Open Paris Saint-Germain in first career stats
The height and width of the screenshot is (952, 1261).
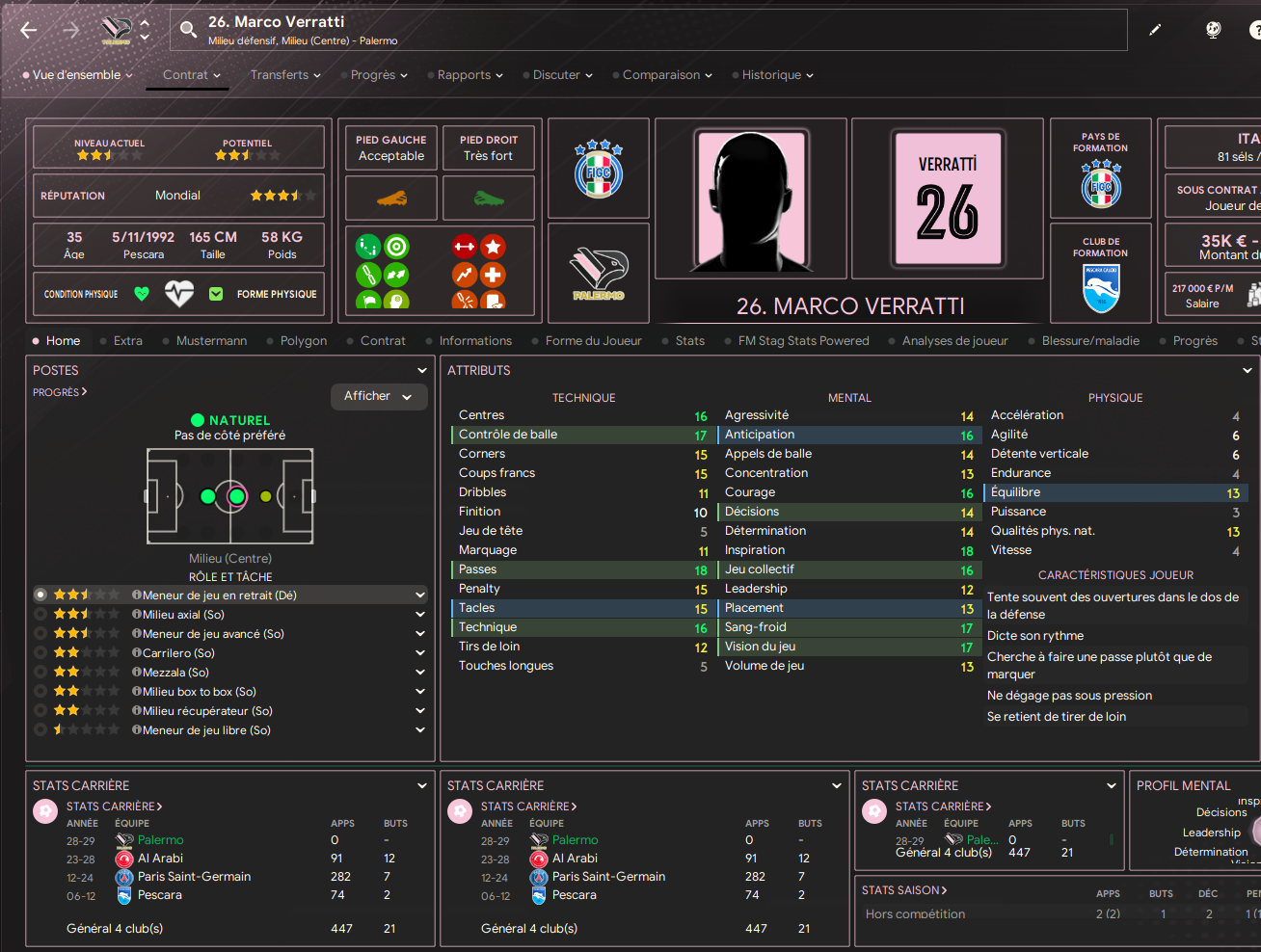tap(194, 877)
